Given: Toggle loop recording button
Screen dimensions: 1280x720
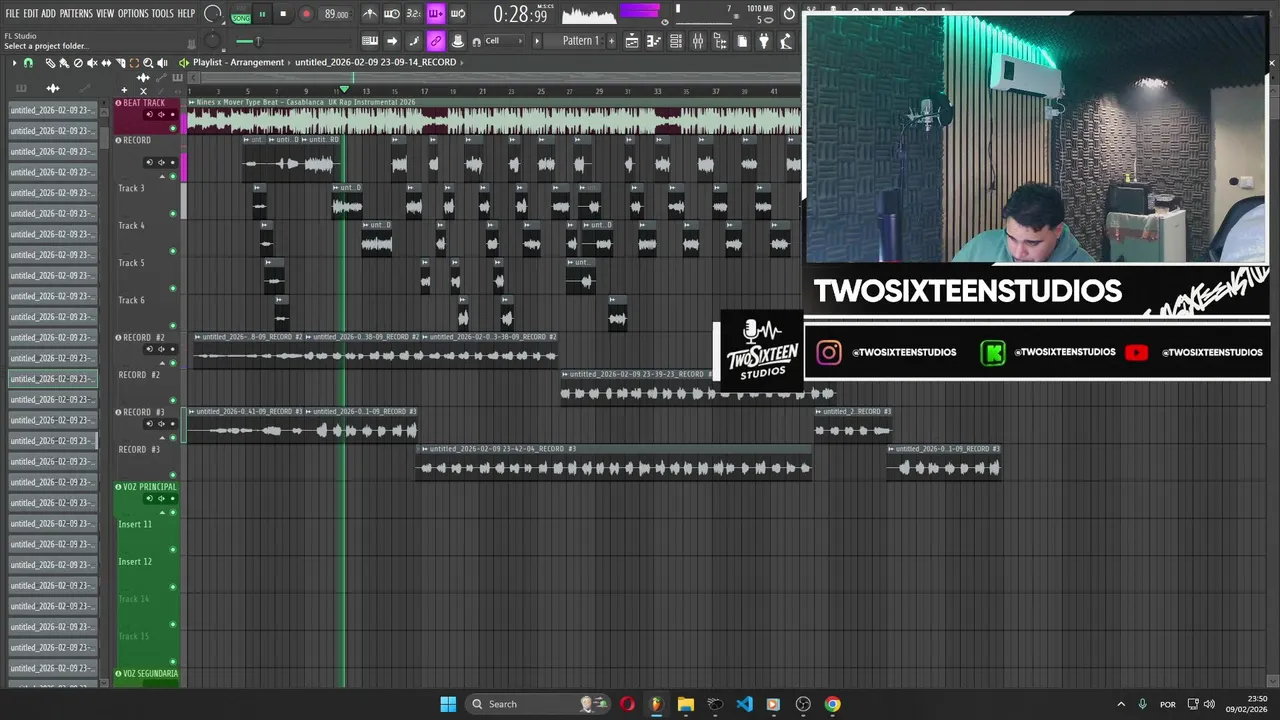Looking at the screenshot, I should [x=458, y=14].
